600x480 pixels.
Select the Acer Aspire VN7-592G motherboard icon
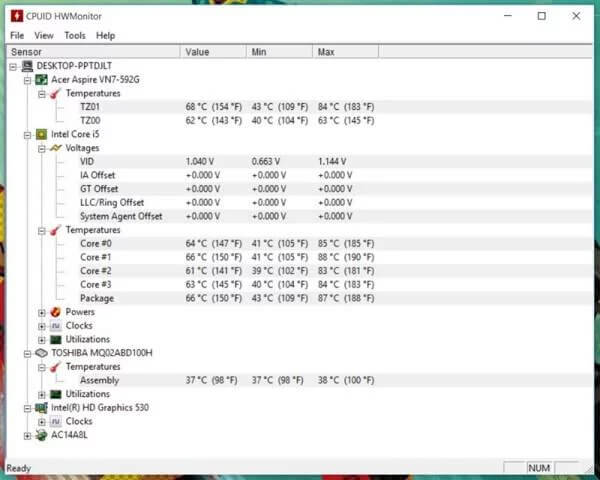coord(41,80)
